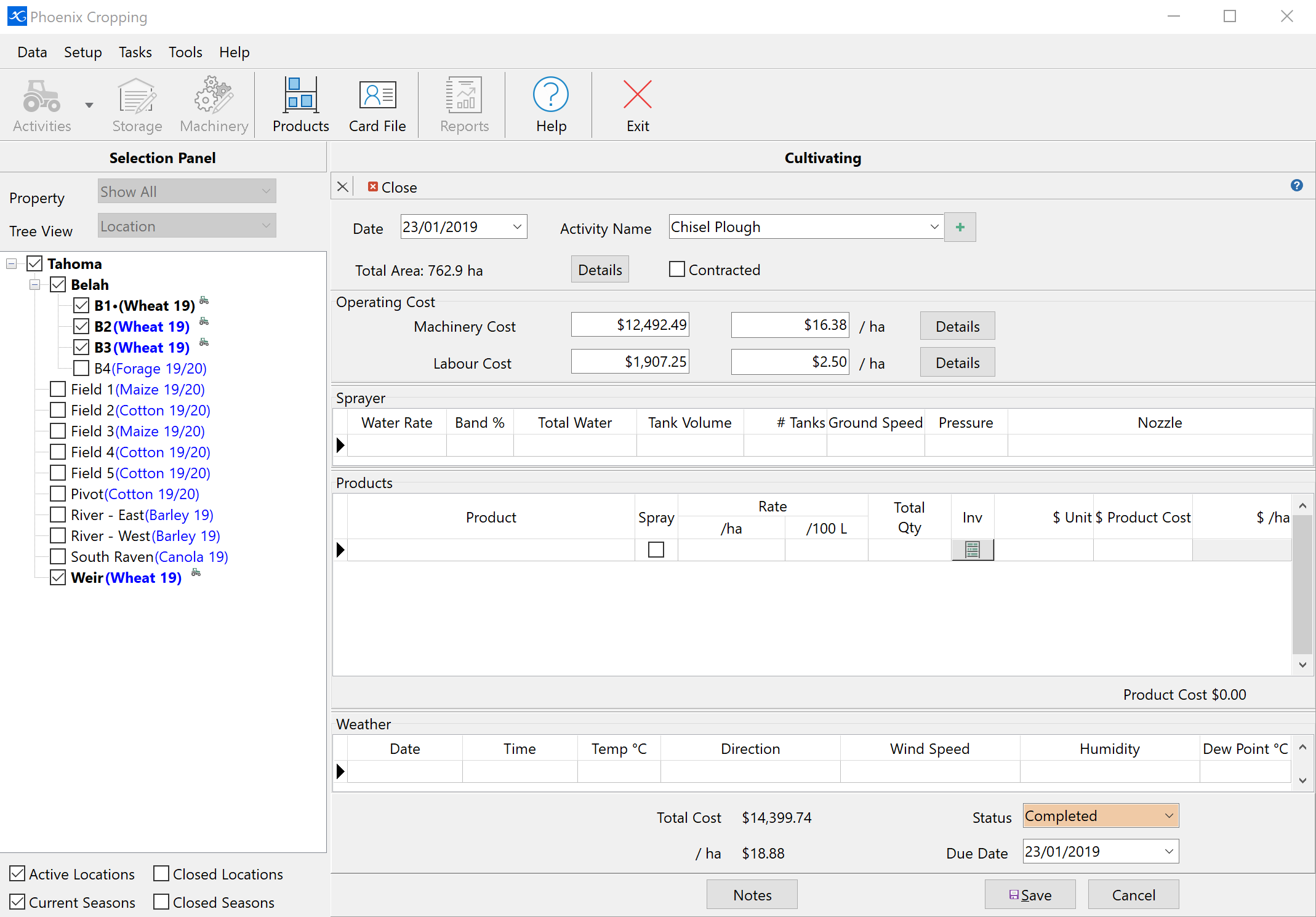
Task: Click the green plus add activity icon
Action: point(960,227)
